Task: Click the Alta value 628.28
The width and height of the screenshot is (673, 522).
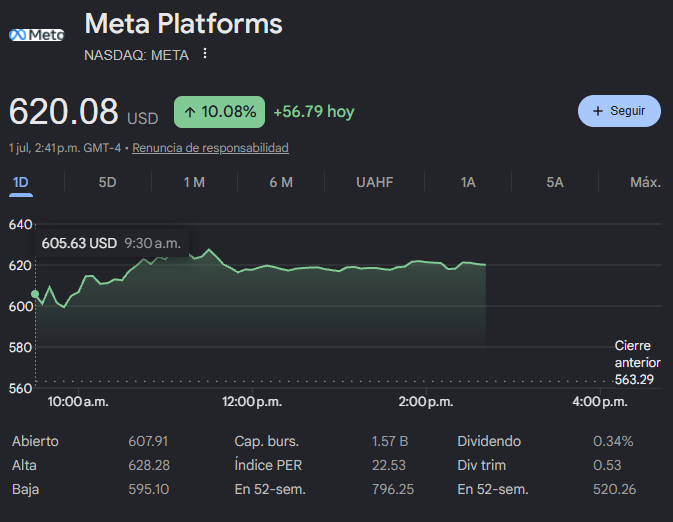Action: tap(149, 465)
